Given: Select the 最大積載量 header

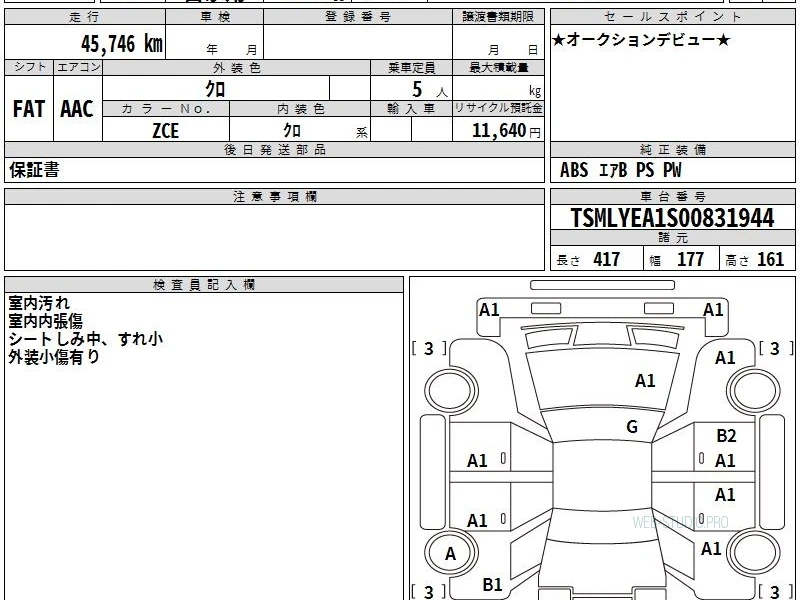Looking at the screenshot, I should coord(498,67).
